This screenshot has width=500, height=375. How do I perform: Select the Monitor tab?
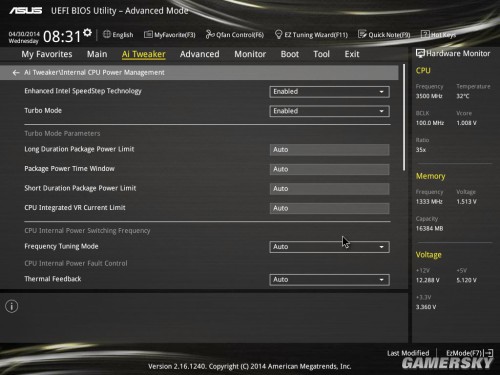point(250,54)
